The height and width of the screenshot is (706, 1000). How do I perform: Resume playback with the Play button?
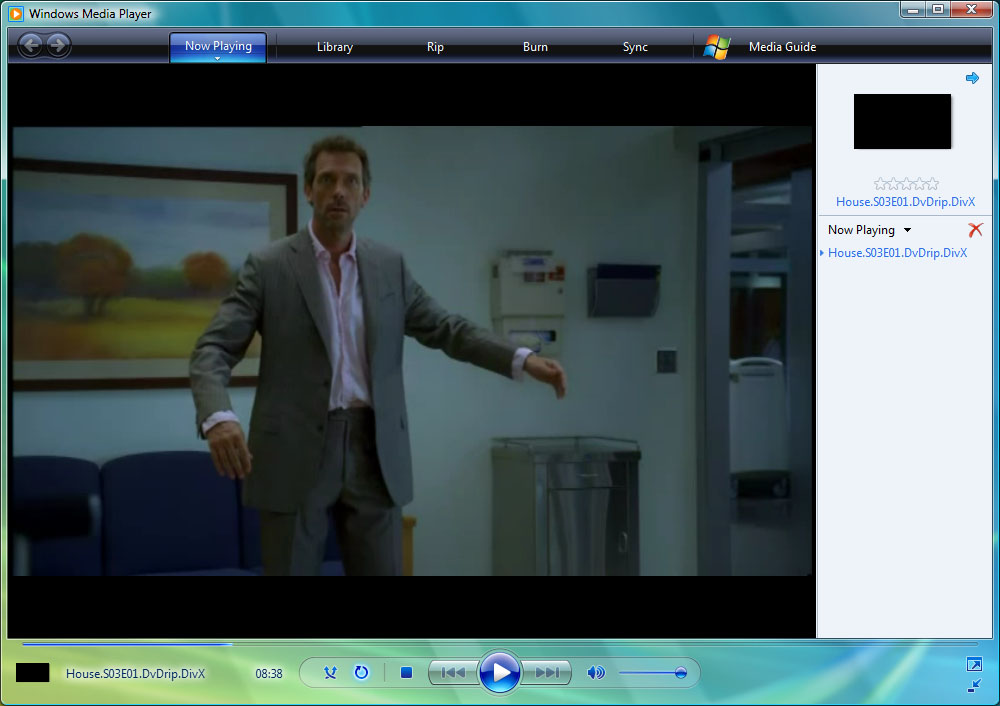tap(499, 672)
